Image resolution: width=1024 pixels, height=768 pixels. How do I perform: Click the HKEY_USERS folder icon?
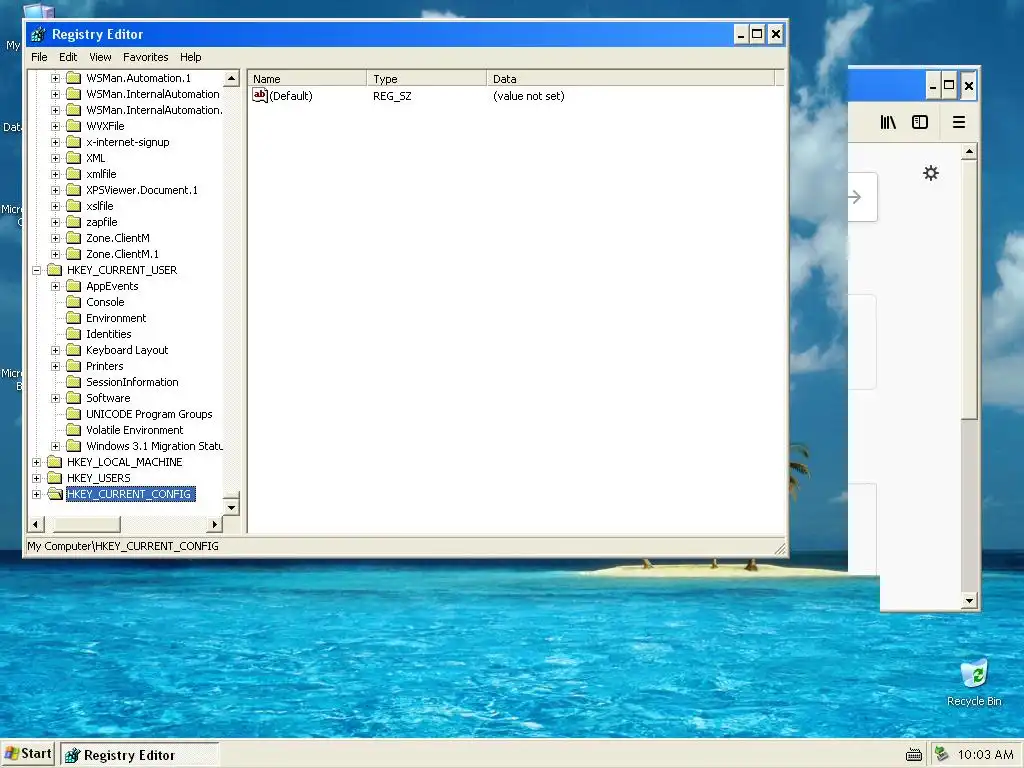pyautogui.click(x=55, y=478)
